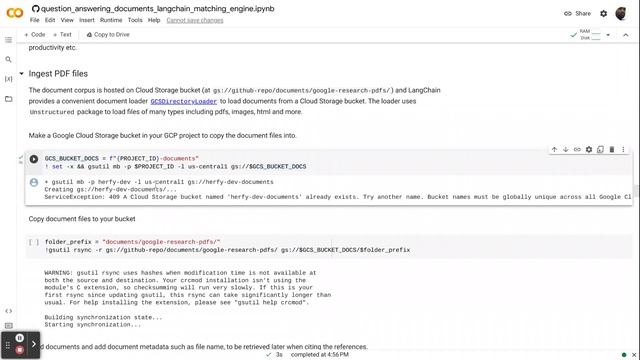Open cell settings gear icon
The width and height of the screenshot is (640, 360).
point(589,149)
